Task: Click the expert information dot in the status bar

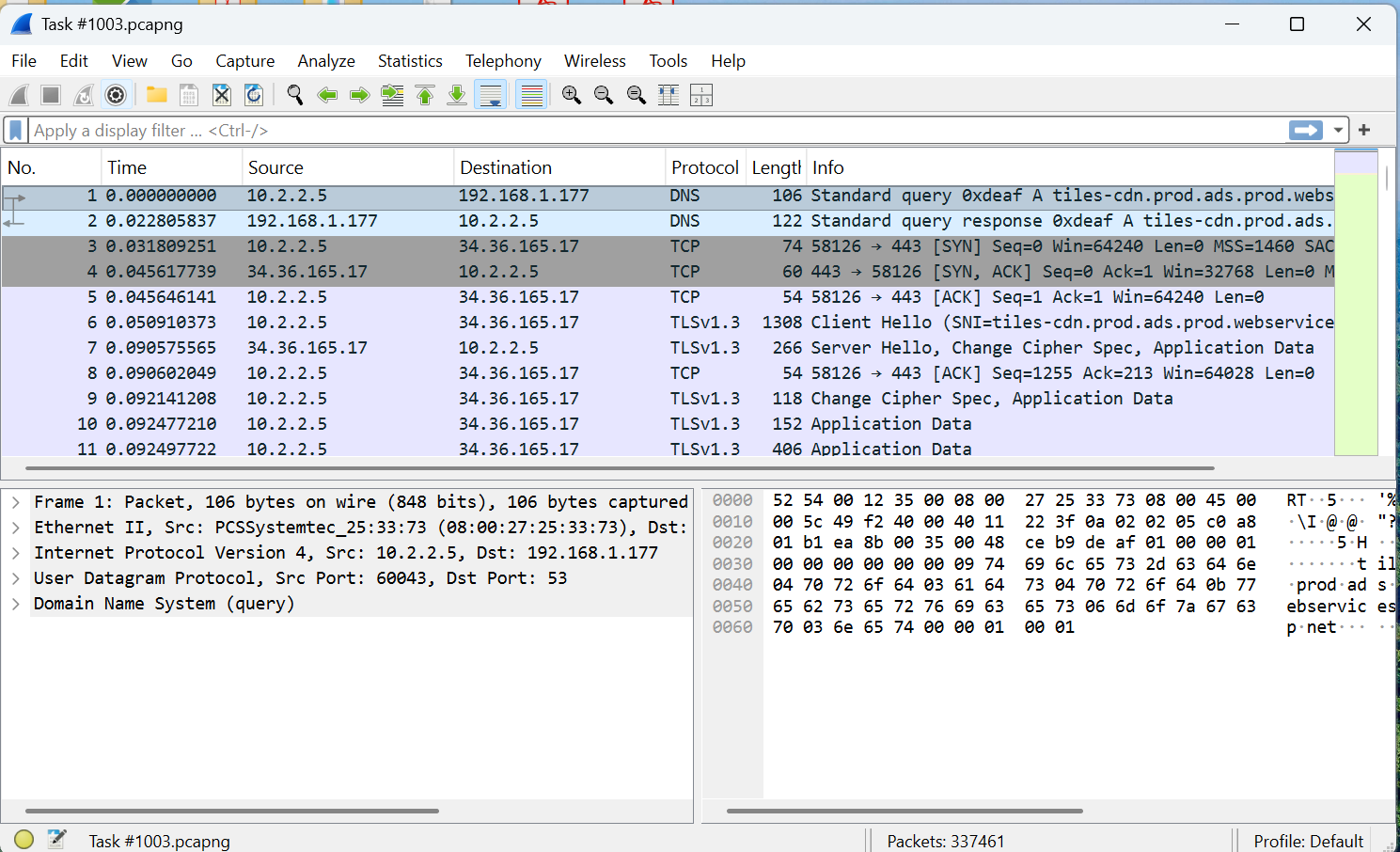Action: pyautogui.click(x=24, y=839)
